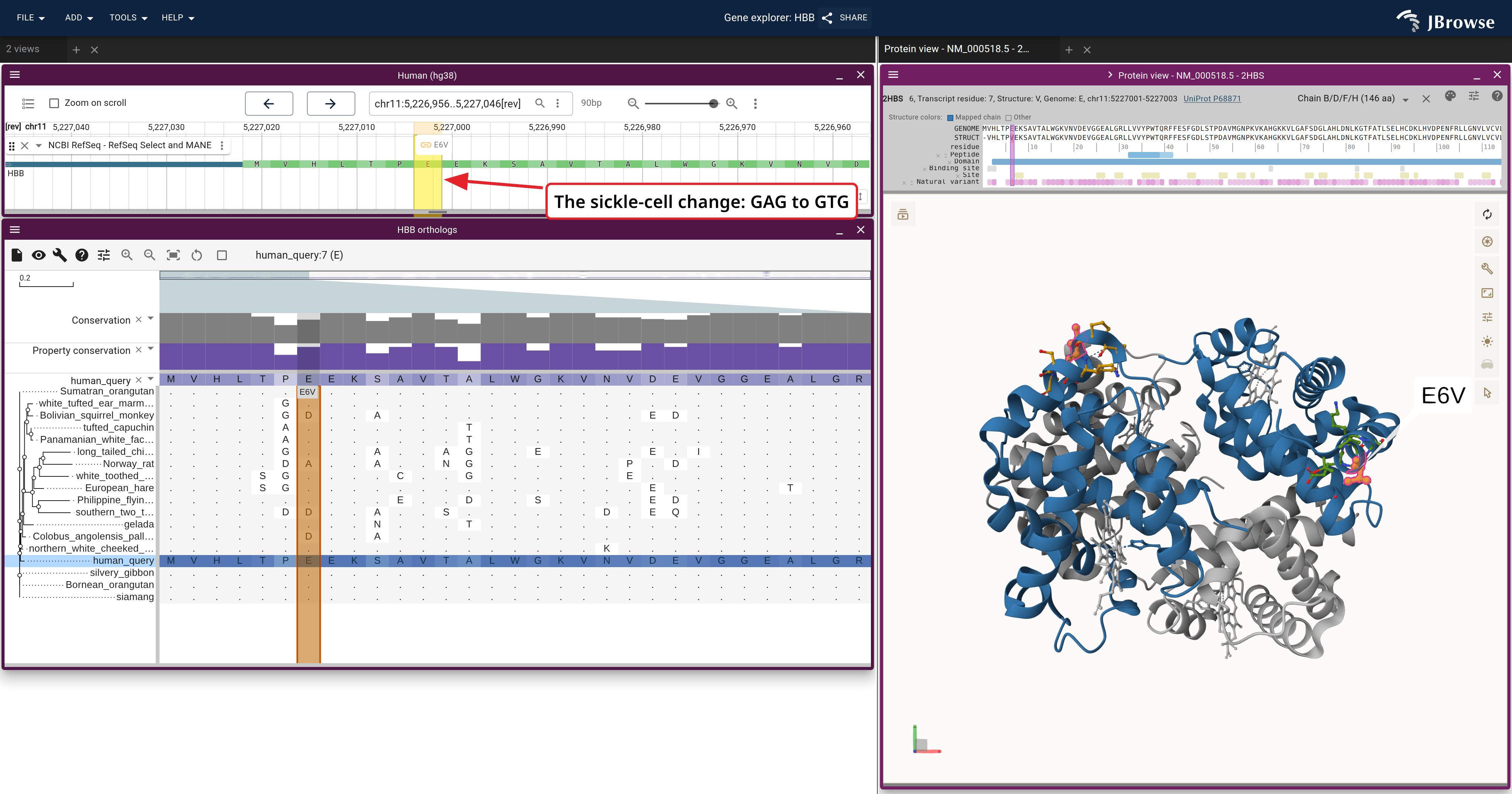Zoom out the HBB orthologs alignment
The image size is (1512, 794).
click(150, 255)
